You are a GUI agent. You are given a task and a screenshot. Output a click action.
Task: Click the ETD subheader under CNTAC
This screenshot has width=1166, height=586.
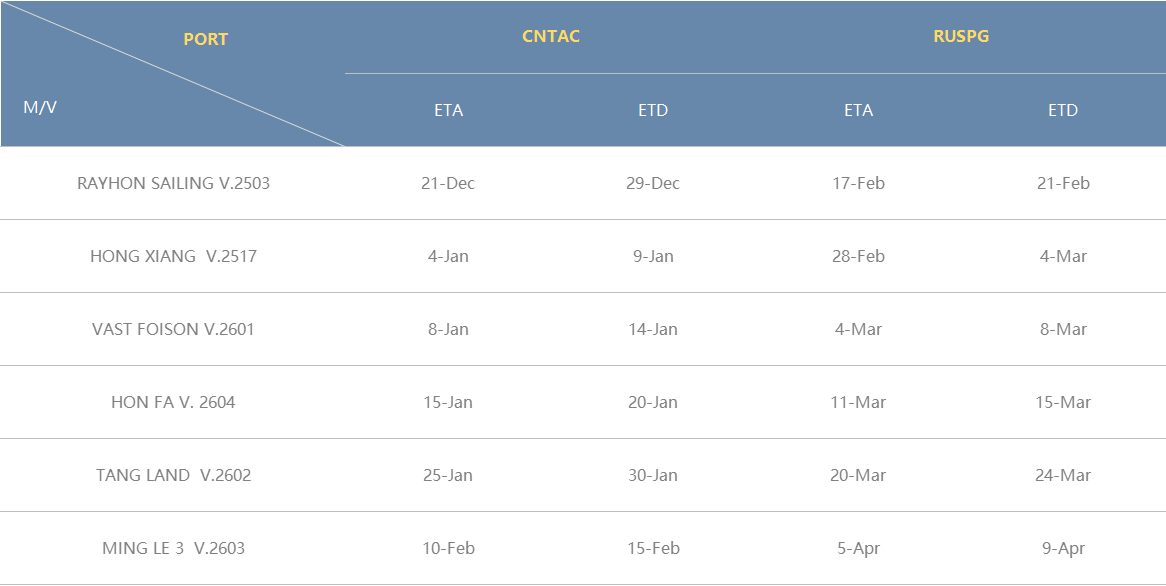tap(653, 110)
